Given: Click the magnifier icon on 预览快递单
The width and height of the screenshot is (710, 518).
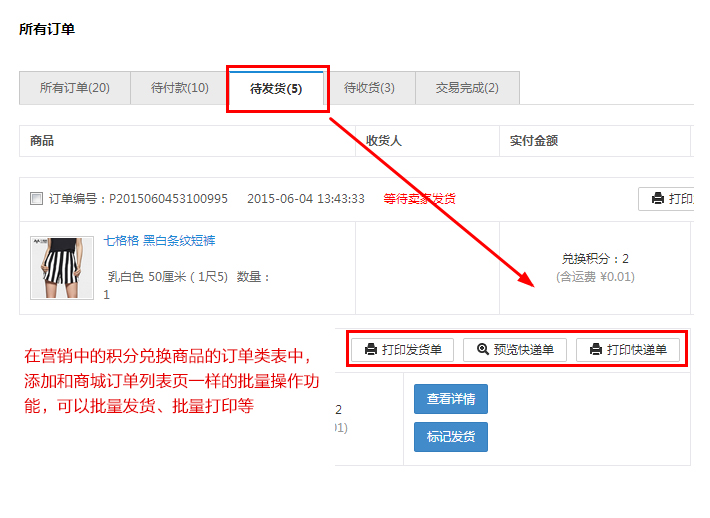Looking at the screenshot, I should click(x=483, y=350).
